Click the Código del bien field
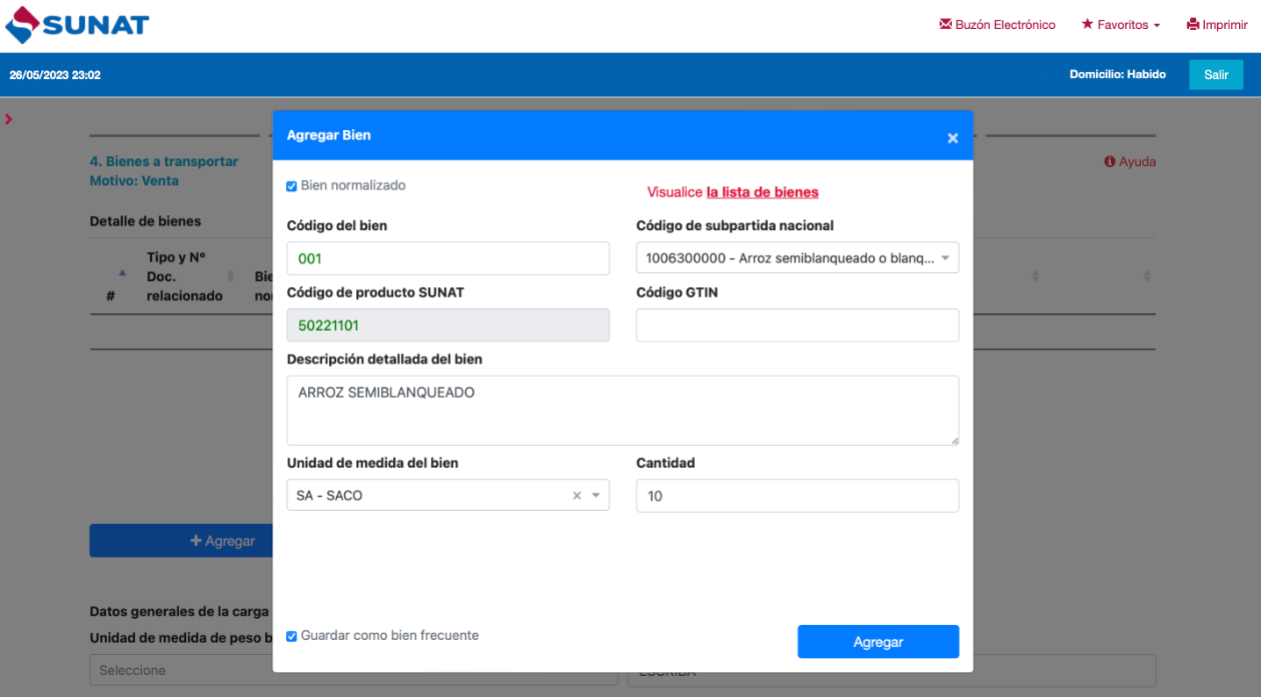This screenshot has width=1261, height=697. 447,258
